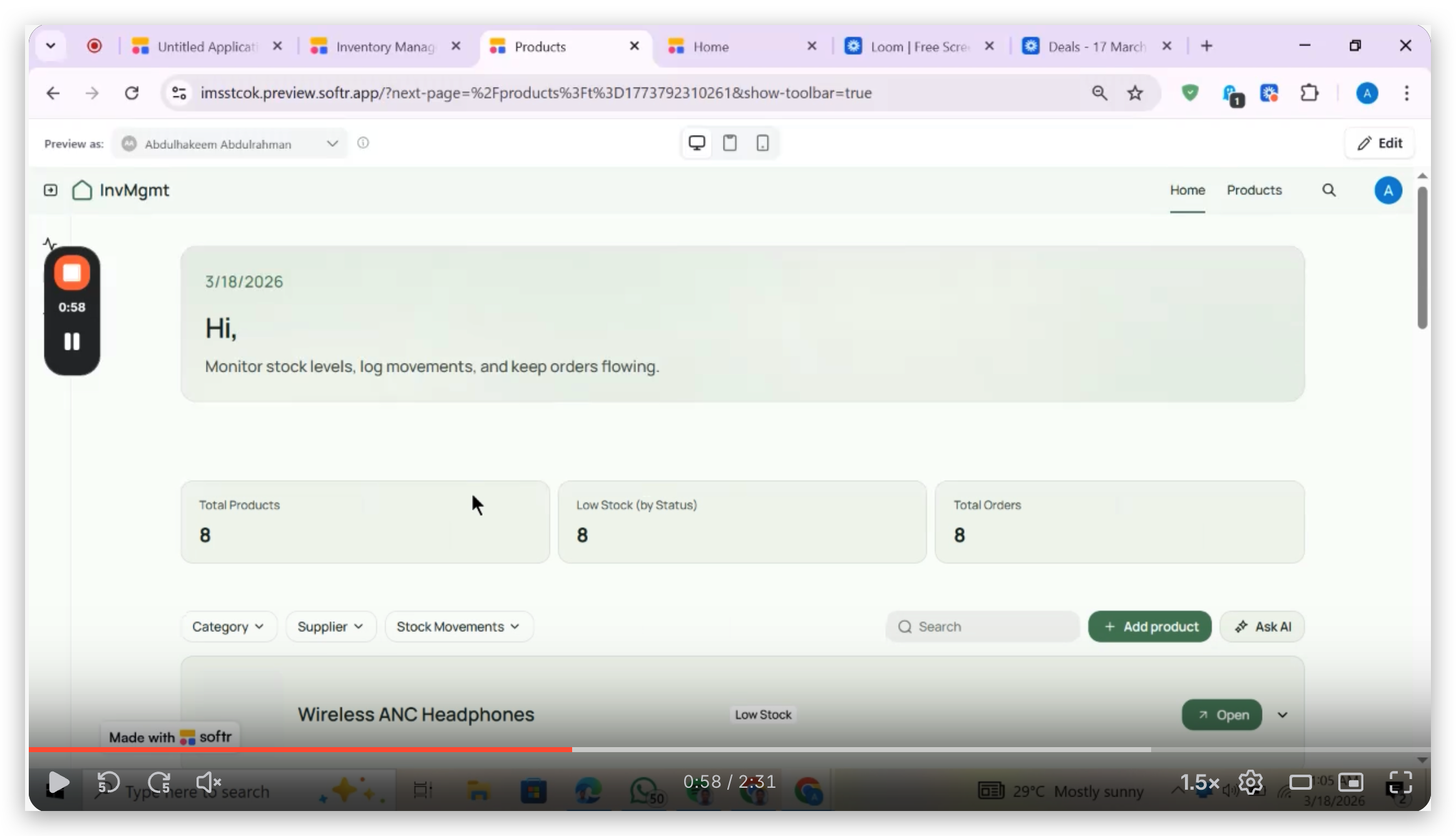Click the red video progress bar
Screen dimensions: 1456x836
pyautogui.click(x=300, y=749)
